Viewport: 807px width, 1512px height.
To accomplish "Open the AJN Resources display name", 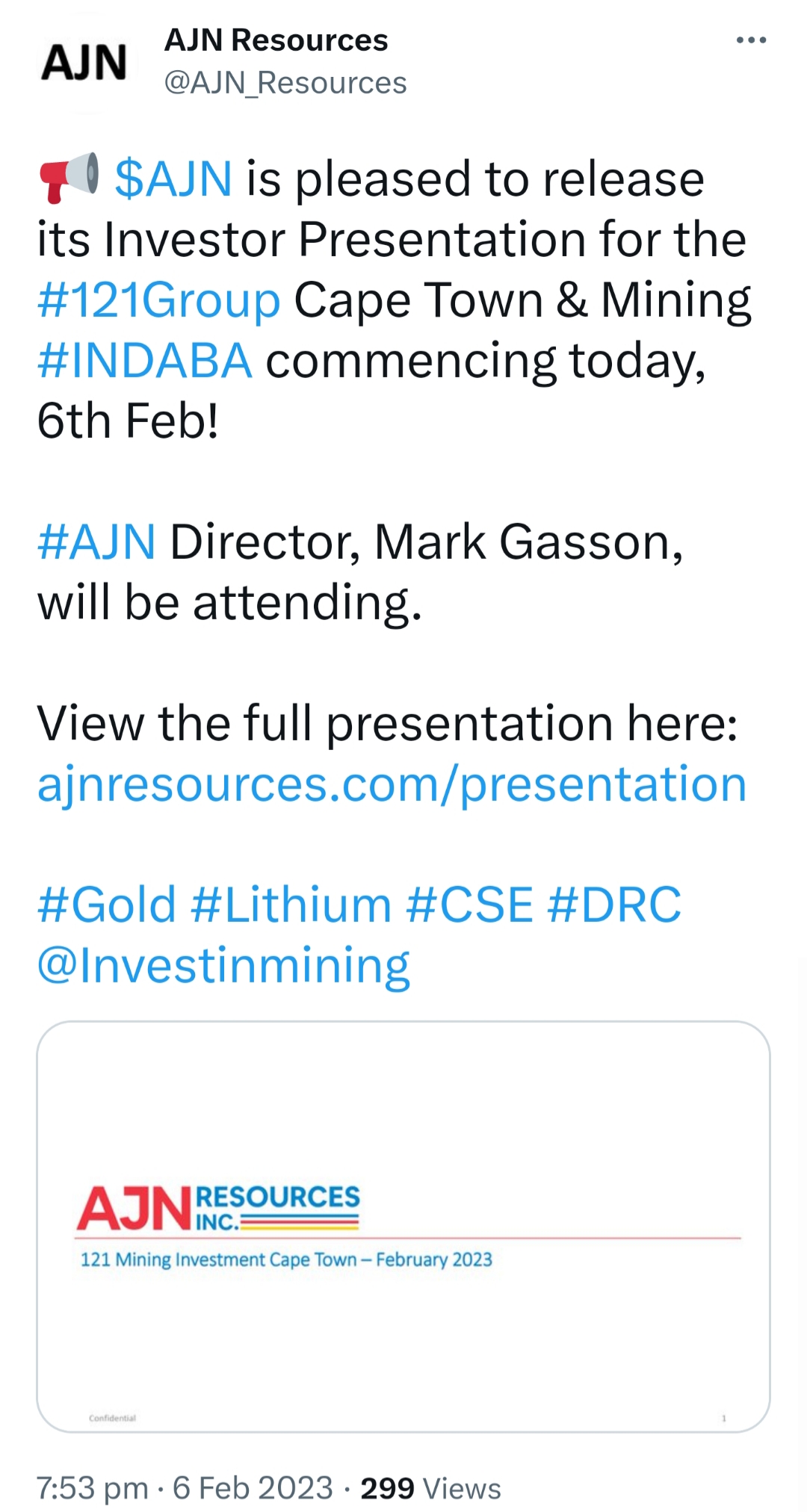I will pyautogui.click(x=276, y=40).
